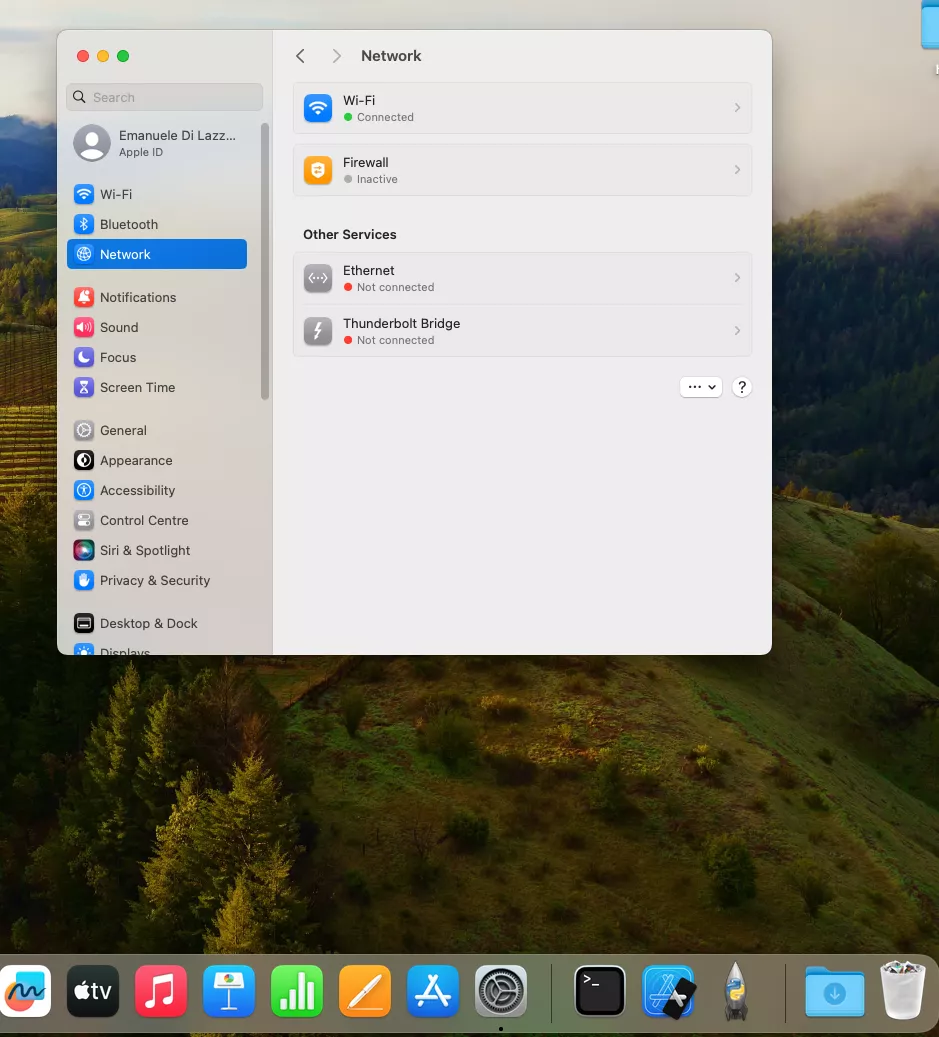Open Thunderbolt Bridge service details

[522, 331]
